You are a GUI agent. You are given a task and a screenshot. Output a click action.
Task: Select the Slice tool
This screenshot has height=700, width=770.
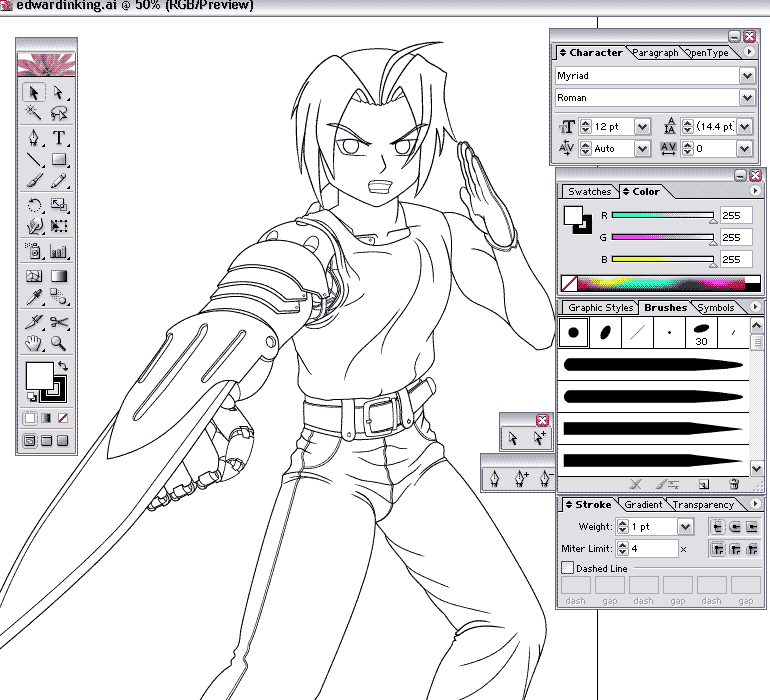(x=34, y=322)
